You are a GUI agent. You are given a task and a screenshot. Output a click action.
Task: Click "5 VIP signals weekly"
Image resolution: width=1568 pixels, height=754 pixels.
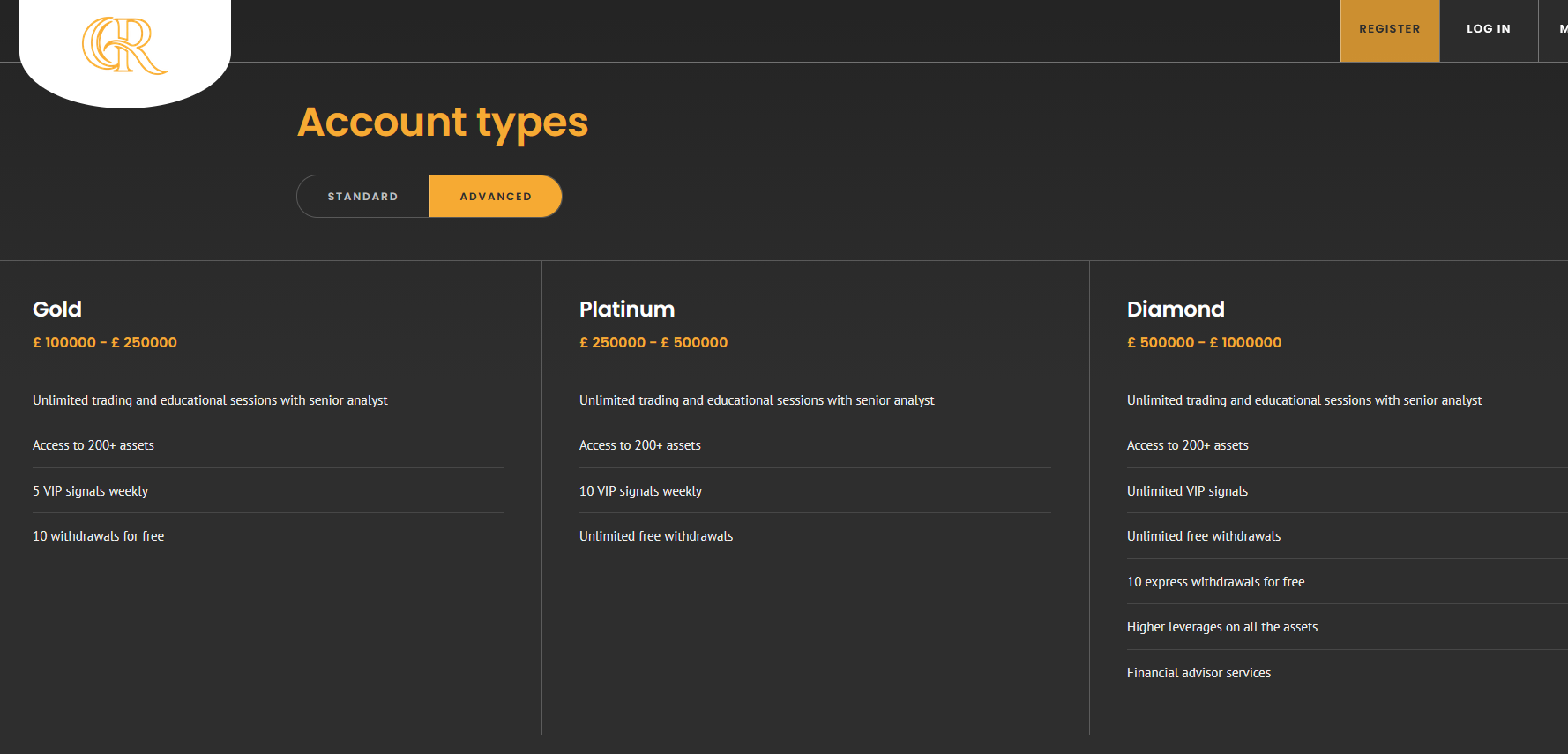pyautogui.click(x=90, y=491)
